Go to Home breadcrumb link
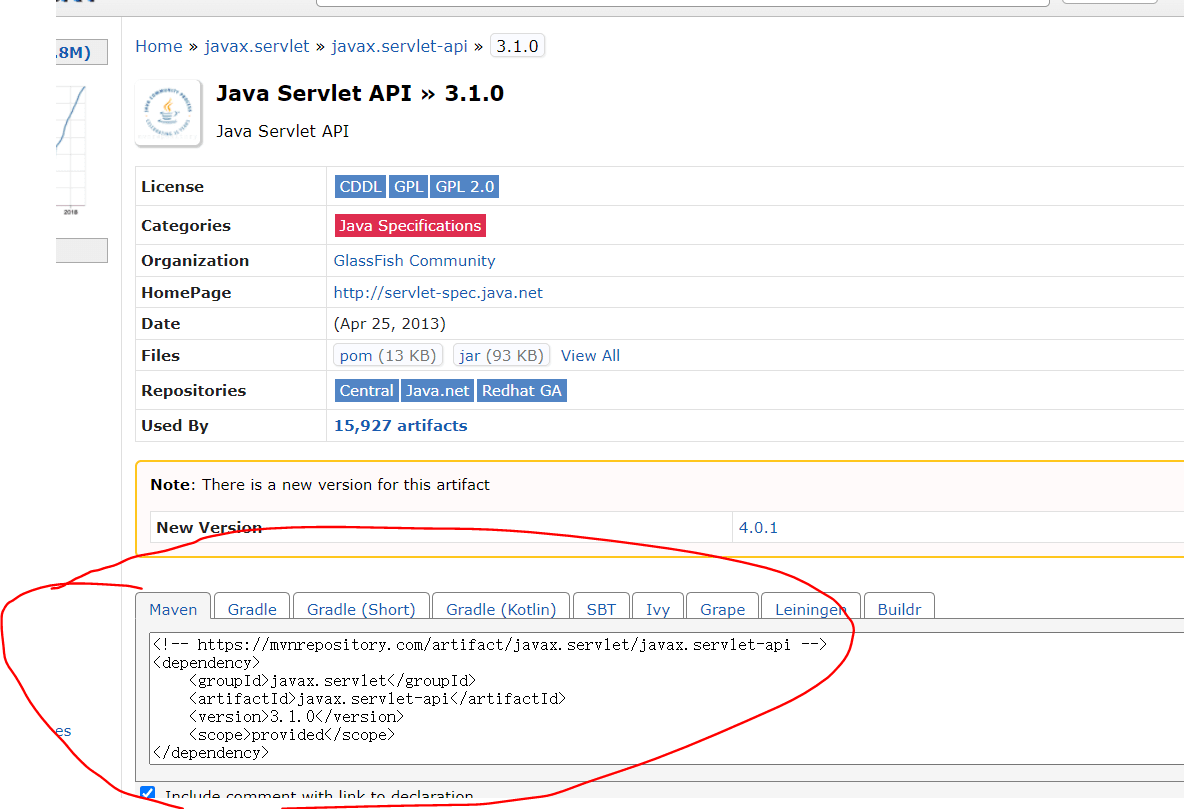This screenshot has width=1184, height=809. (x=159, y=46)
